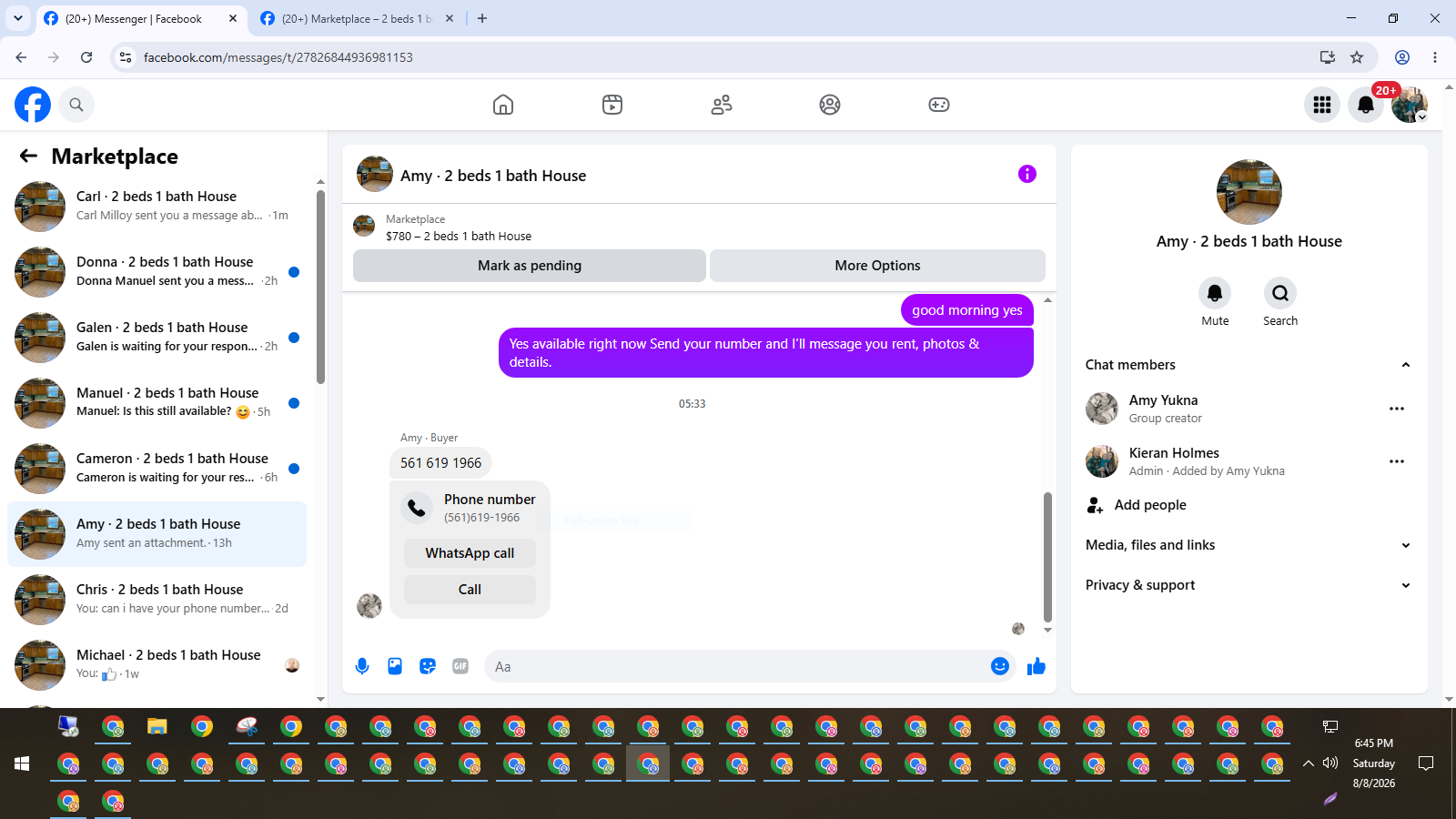The image size is (1456, 819).
Task: Open the $780 – 2 beds 1 bath House listing
Action: [459, 236]
